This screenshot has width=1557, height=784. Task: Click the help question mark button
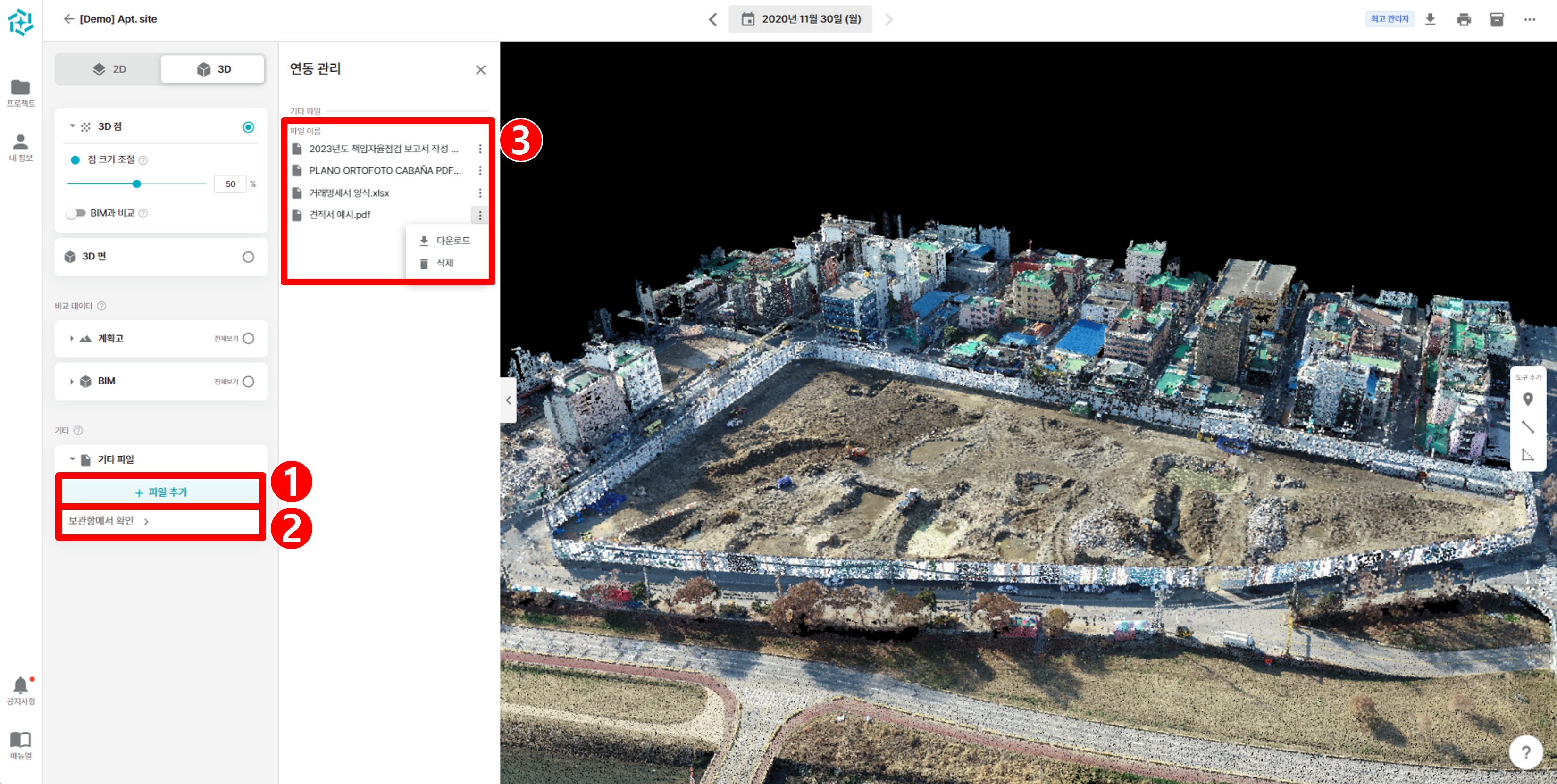tap(1525, 752)
